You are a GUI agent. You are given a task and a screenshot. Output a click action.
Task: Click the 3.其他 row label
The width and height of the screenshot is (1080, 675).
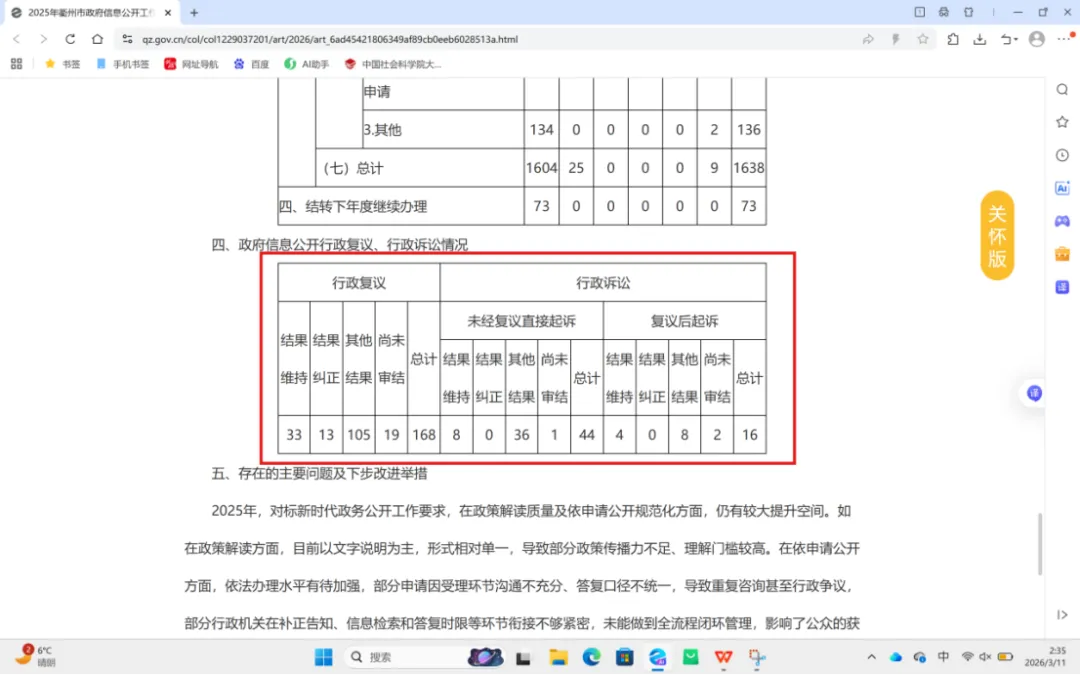pos(382,129)
